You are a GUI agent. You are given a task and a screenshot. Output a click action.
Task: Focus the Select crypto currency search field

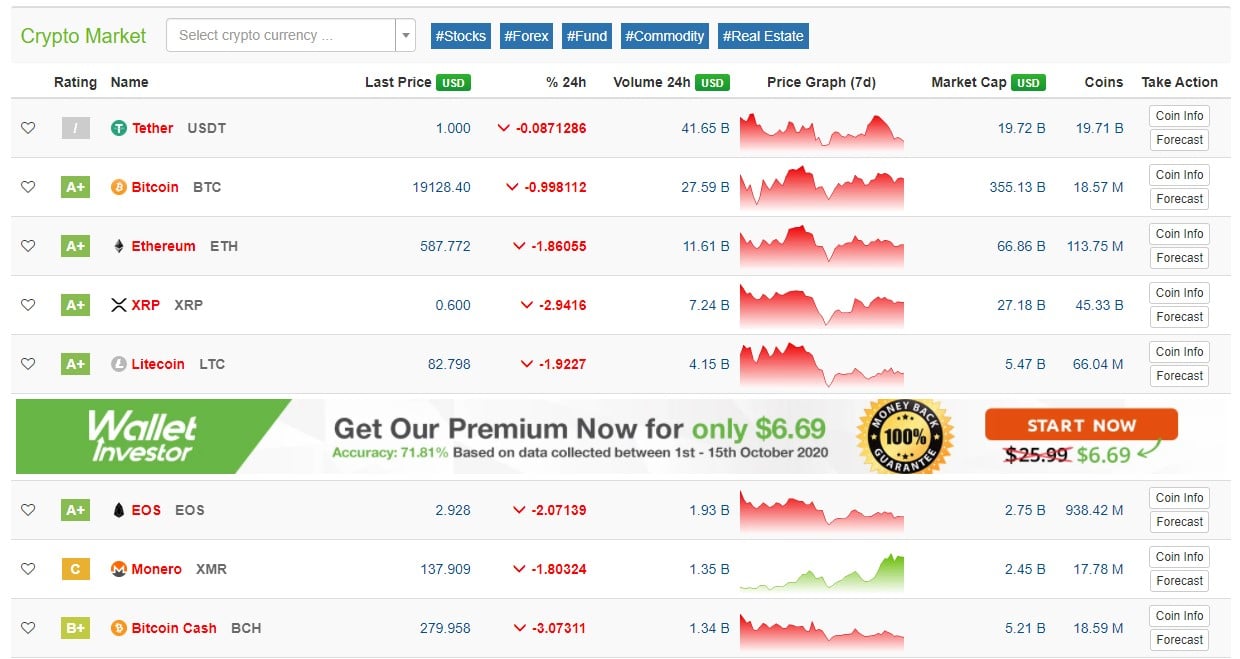click(281, 36)
